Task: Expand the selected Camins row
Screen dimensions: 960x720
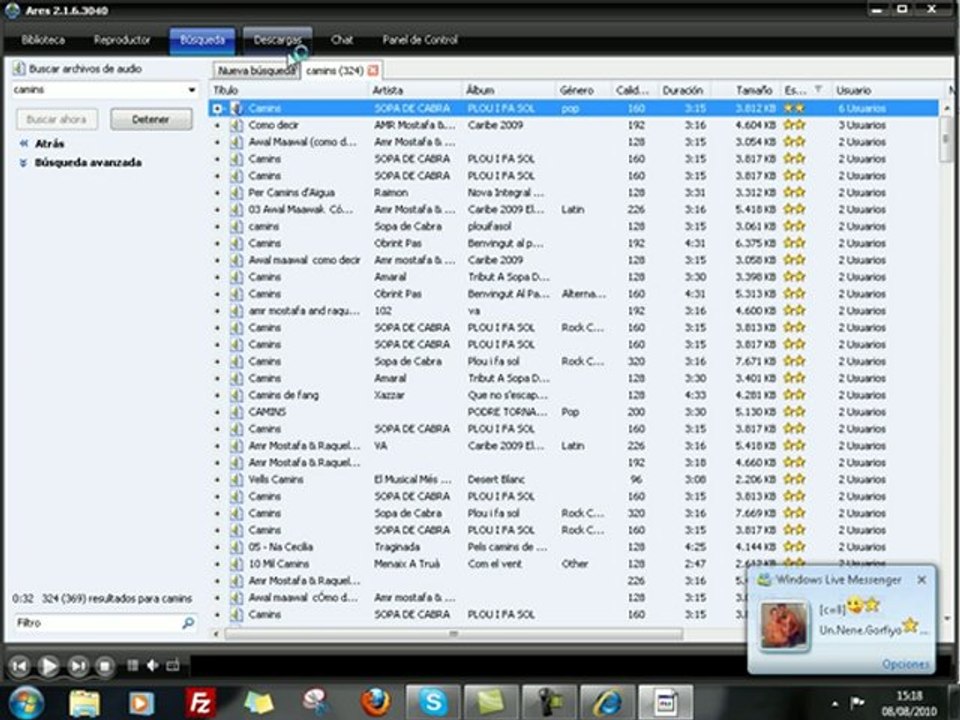Action: coord(217,108)
